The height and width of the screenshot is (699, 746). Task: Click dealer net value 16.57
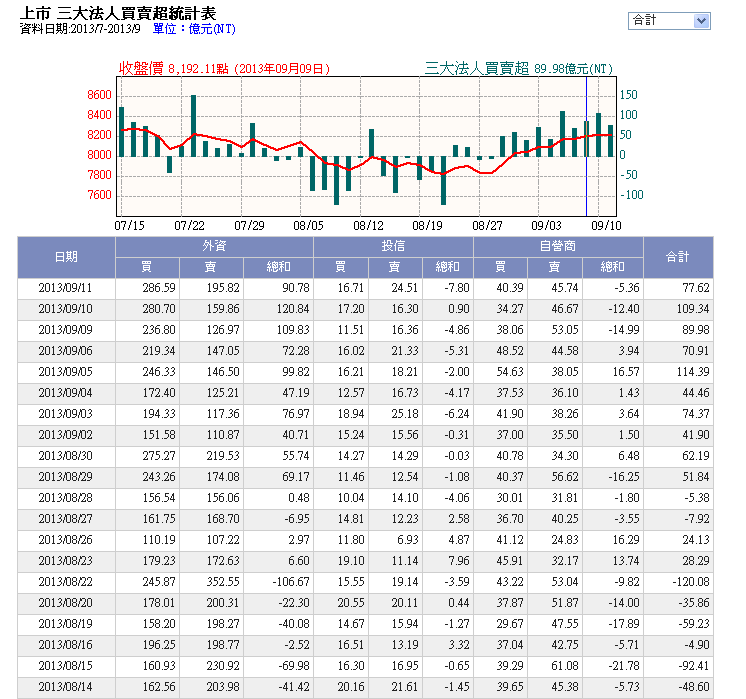pyautogui.click(x=626, y=372)
